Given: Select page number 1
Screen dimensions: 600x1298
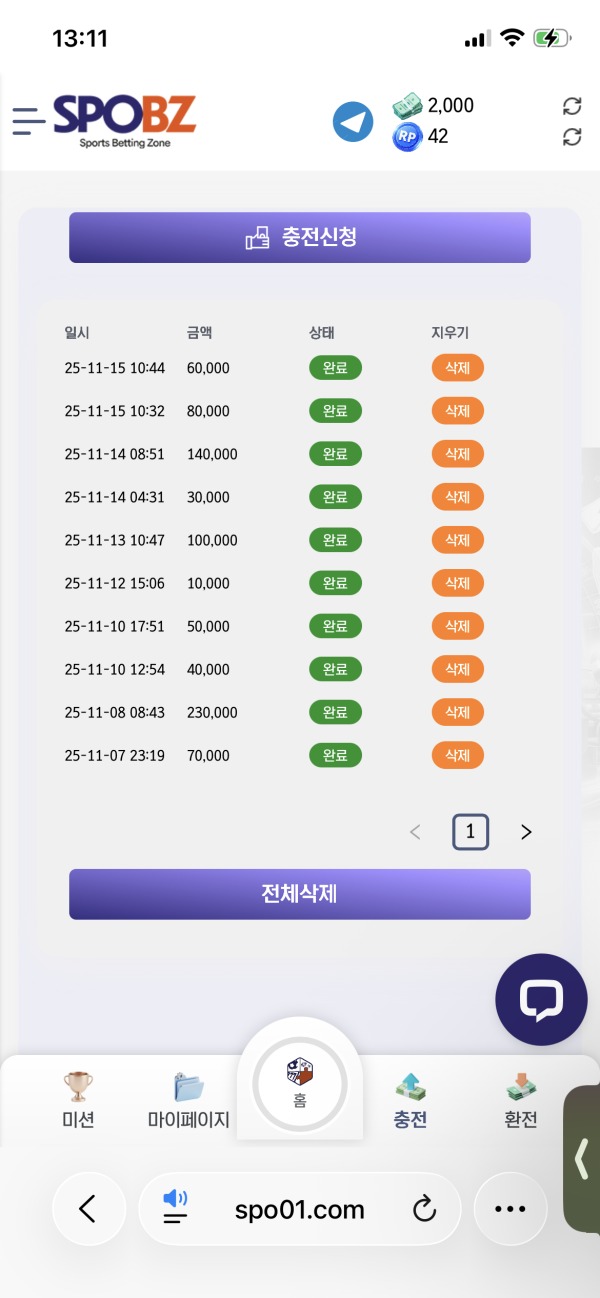Looking at the screenshot, I should (470, 831).
